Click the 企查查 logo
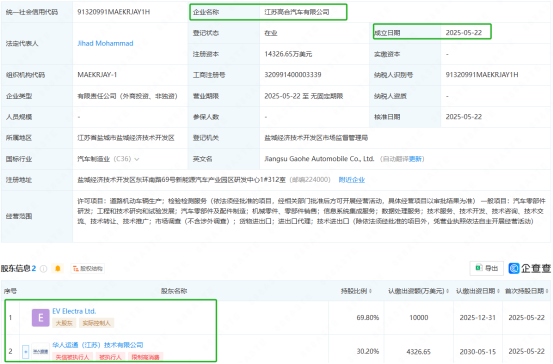 [529, 268]
